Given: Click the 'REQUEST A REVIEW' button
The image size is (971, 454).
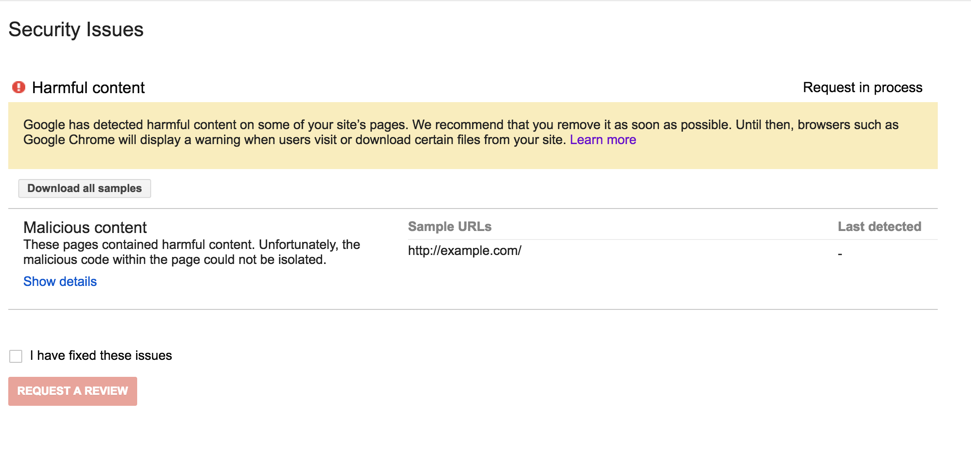Looking at the screenshot, I should (x=73, y=391).
